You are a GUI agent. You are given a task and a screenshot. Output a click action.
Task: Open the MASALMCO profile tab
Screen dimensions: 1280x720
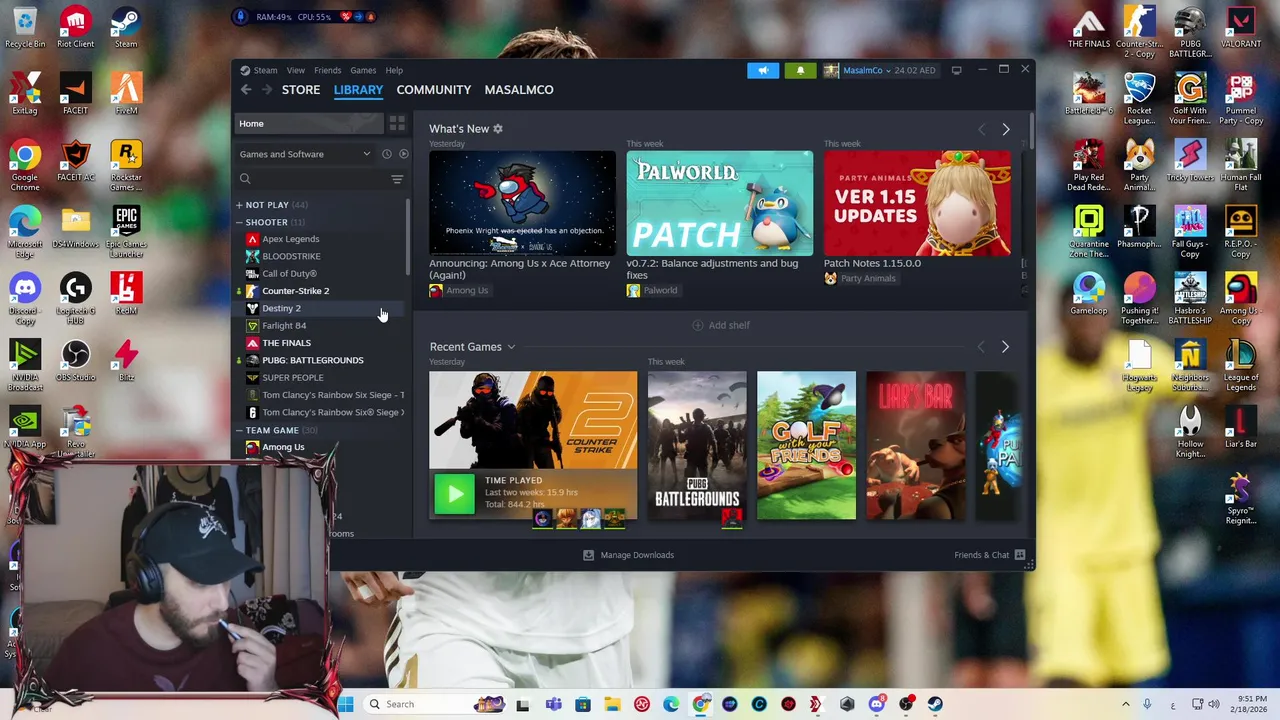519,90
